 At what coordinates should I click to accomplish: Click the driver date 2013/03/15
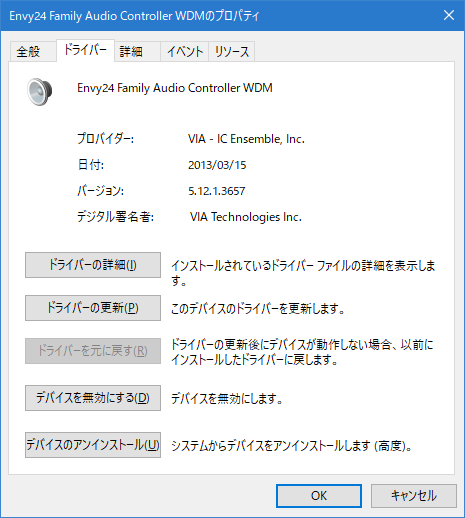pos(217,165)
